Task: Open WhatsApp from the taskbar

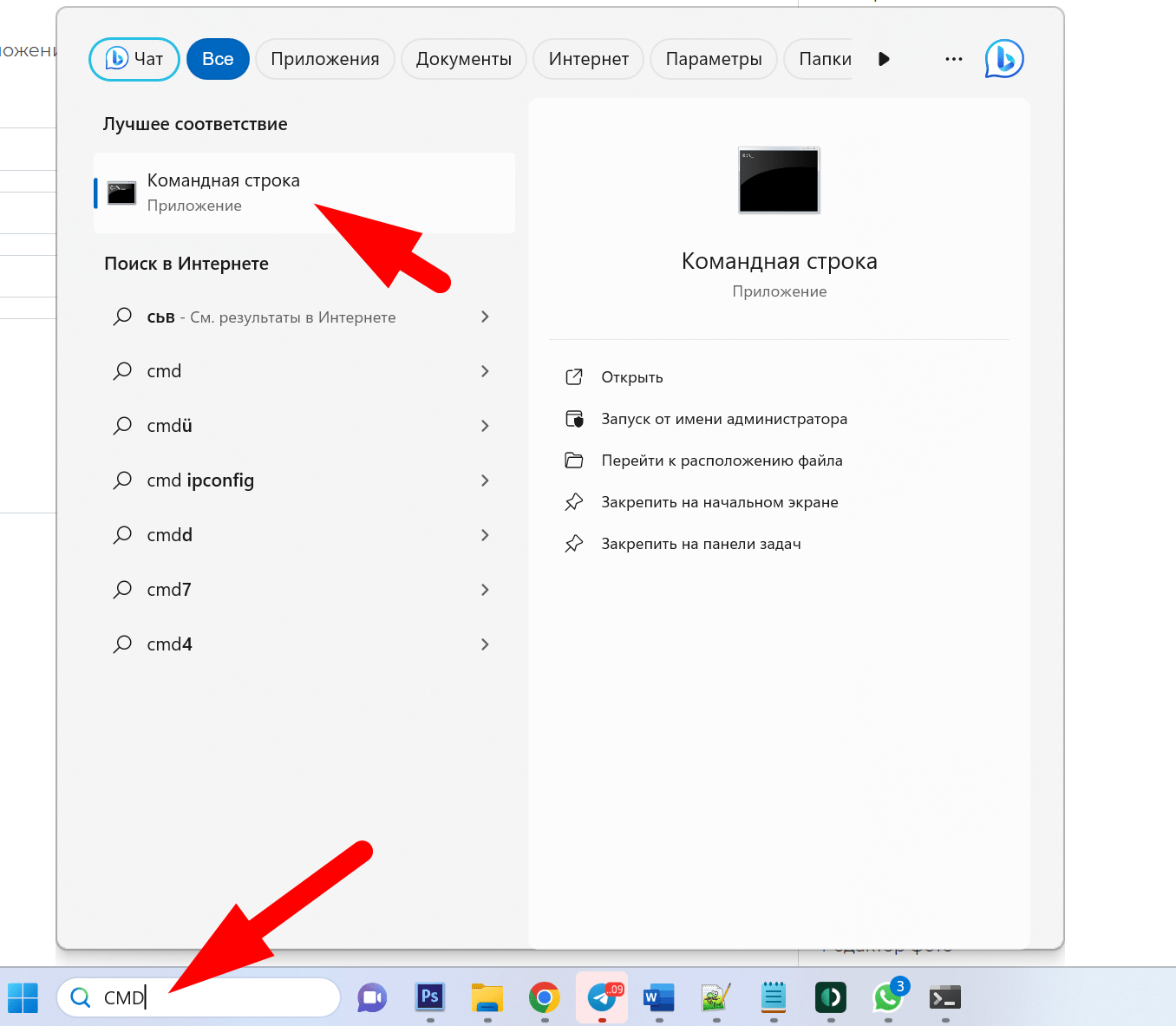Action: pos(887,997)
